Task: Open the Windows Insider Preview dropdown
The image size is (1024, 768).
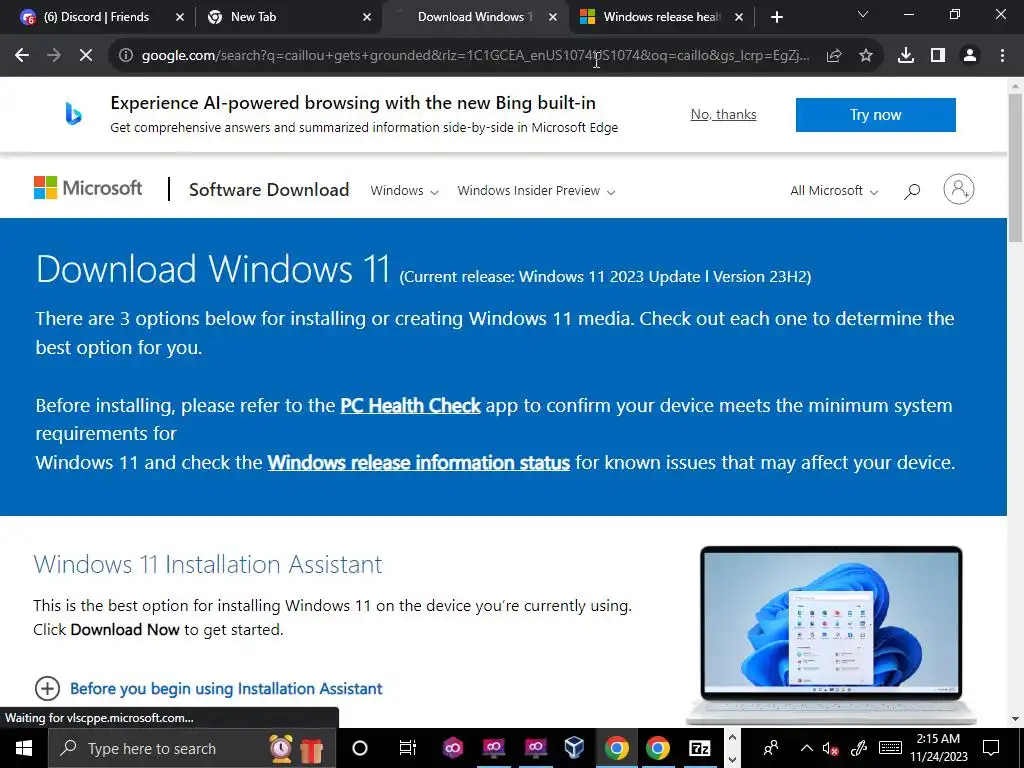Action: coord(536,191)
